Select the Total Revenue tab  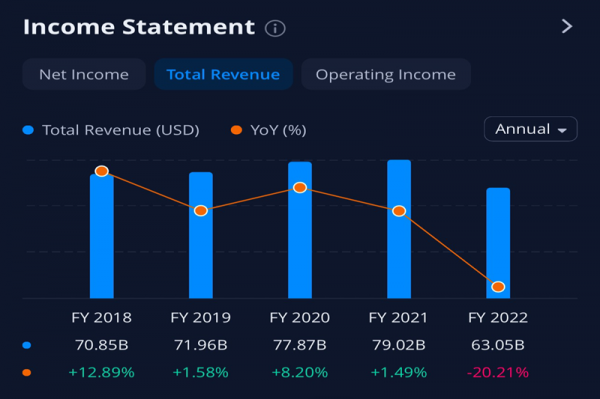tap(223, 74)
